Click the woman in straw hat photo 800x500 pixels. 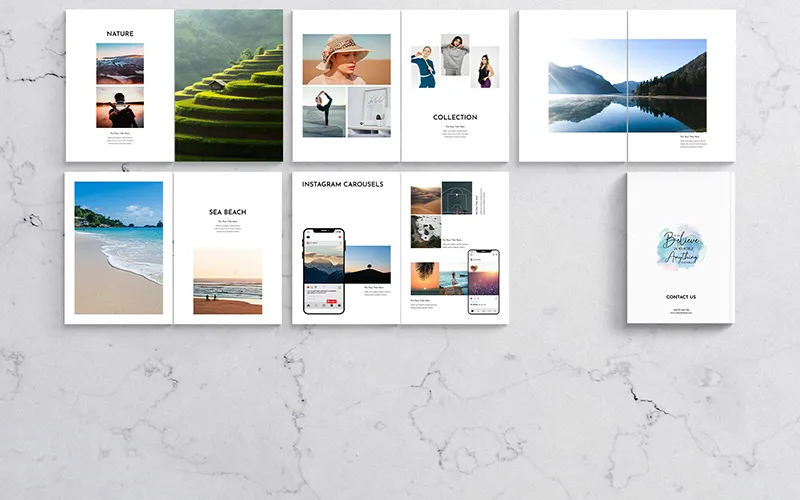coord(346,59)
